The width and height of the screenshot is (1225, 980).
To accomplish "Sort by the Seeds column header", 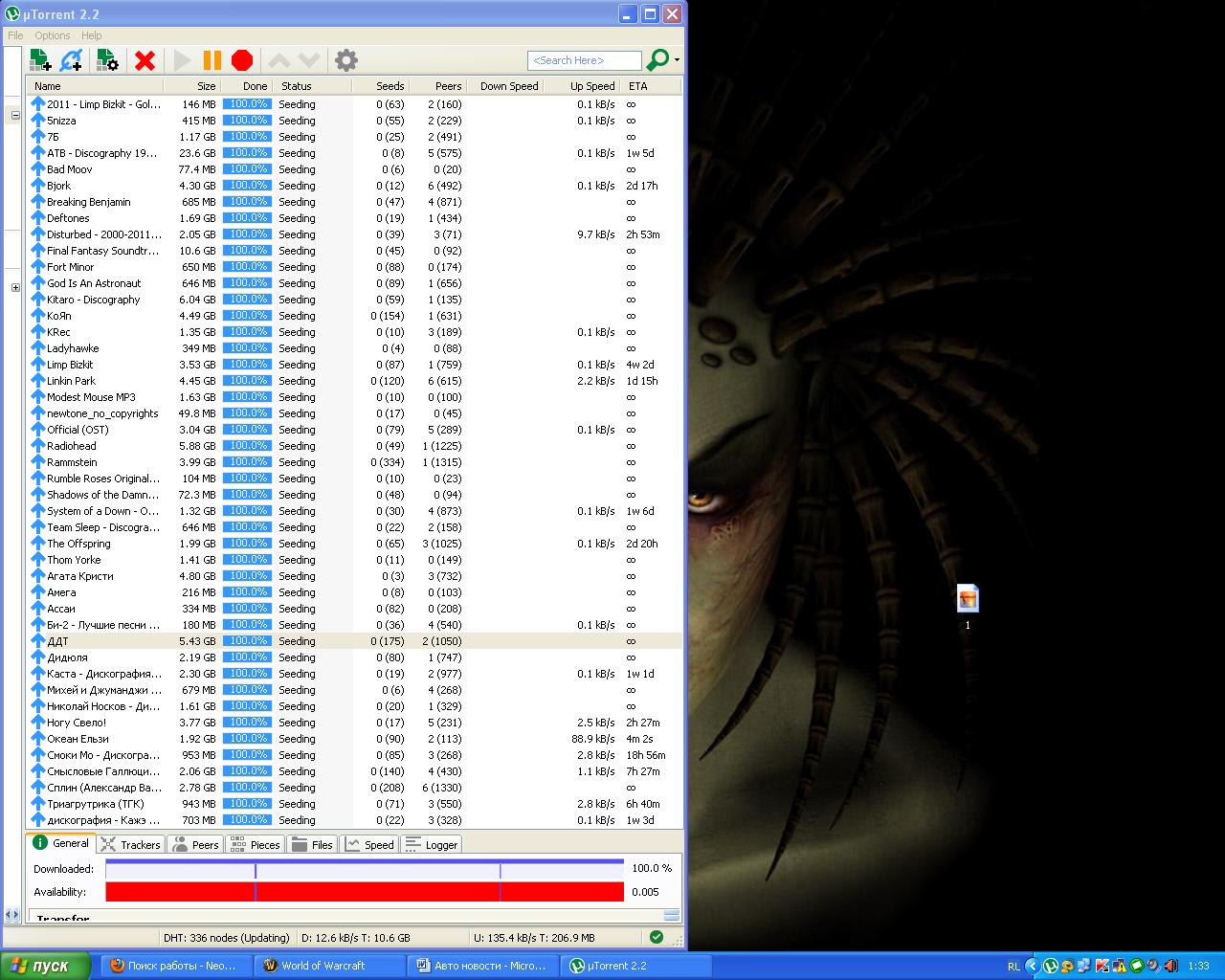I will coord(380,86).
